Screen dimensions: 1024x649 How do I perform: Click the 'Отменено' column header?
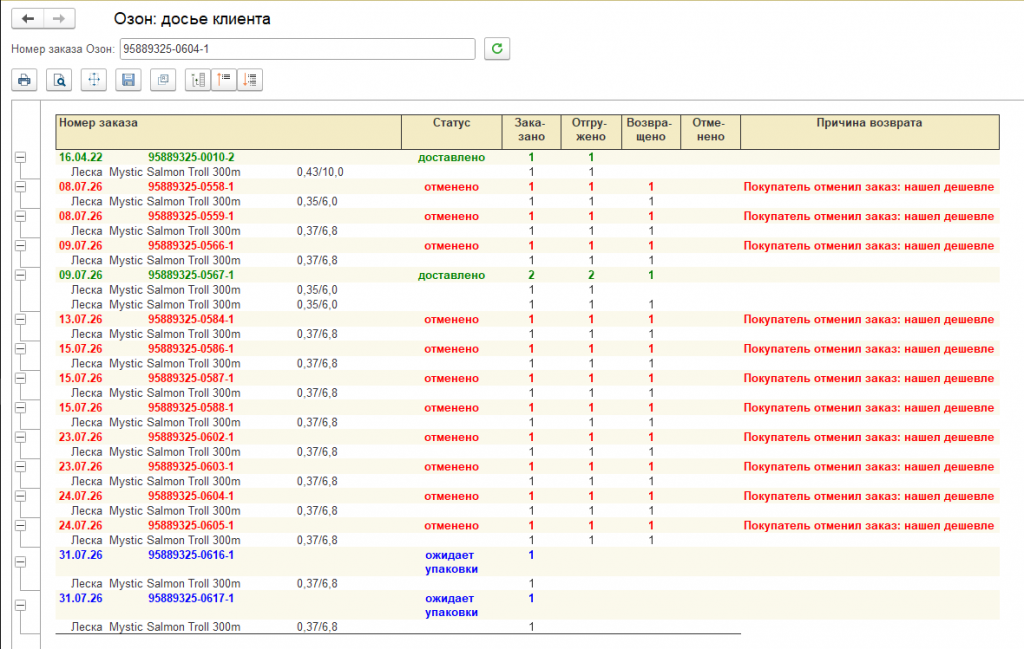710,132
